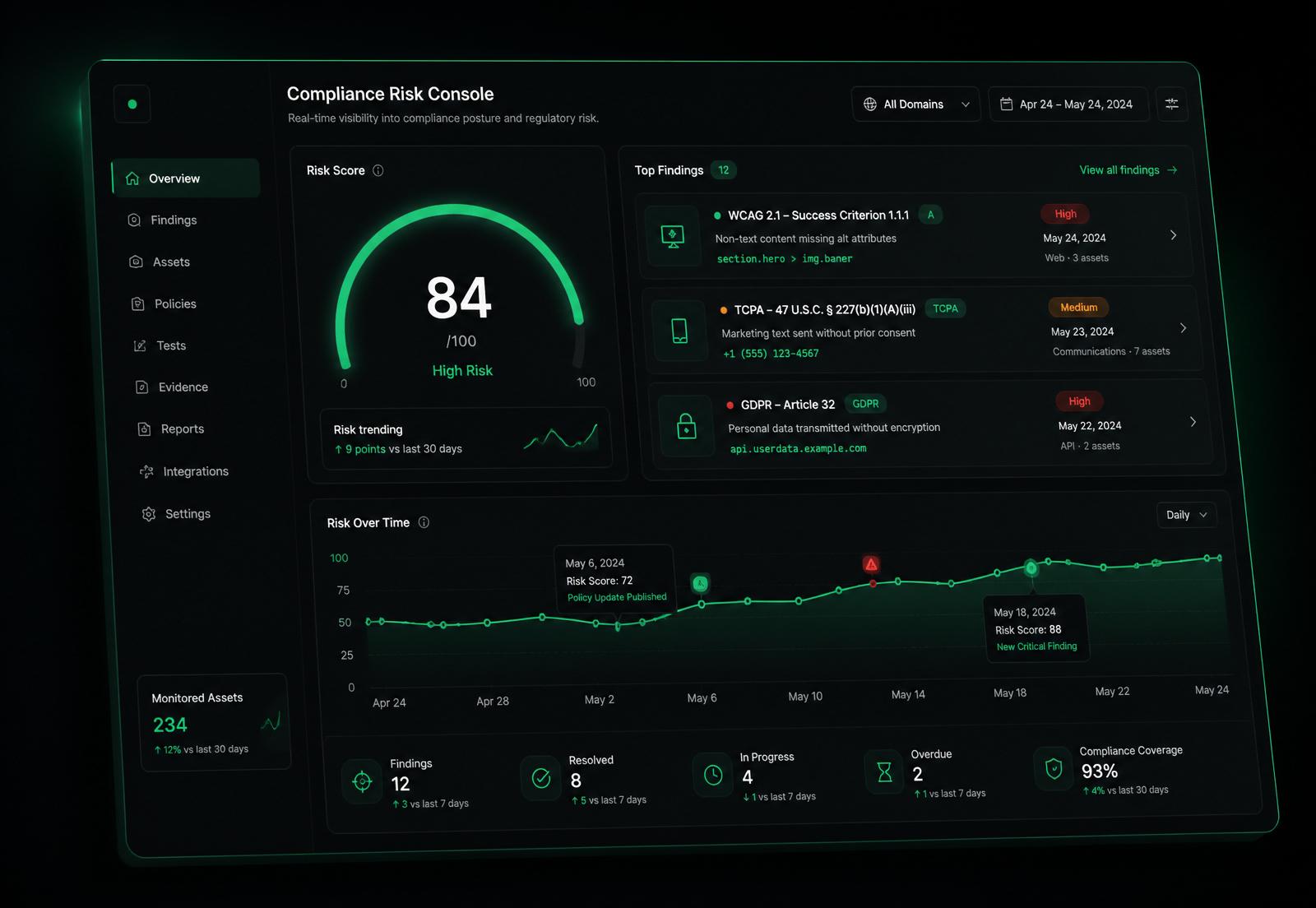Viewport: 1316px width, 908px height.
Task: Open the filter sliders icon in header
Action: click(x=1172, y=104)
